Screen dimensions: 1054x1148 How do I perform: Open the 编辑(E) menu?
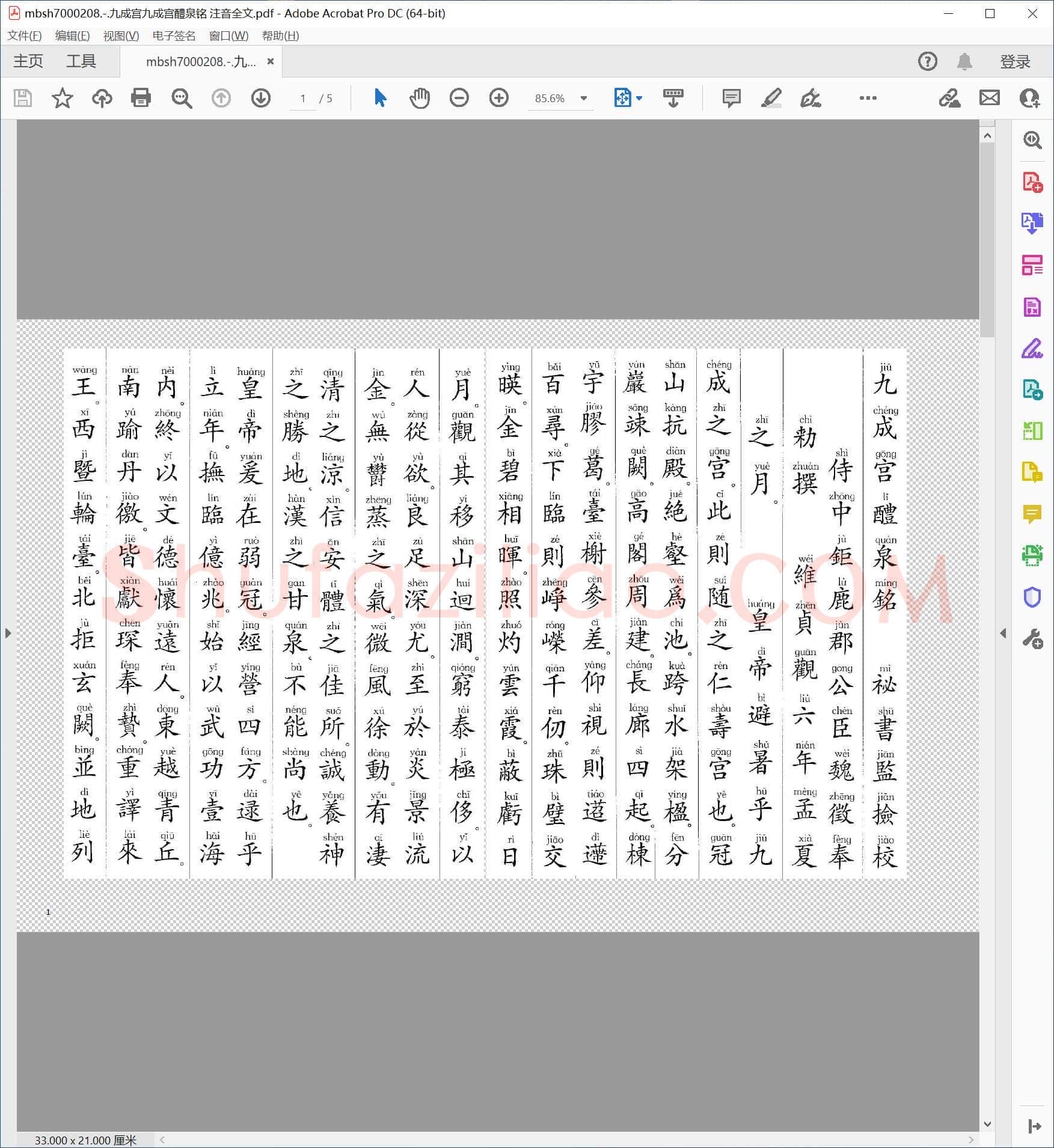[x=72, y=36]
